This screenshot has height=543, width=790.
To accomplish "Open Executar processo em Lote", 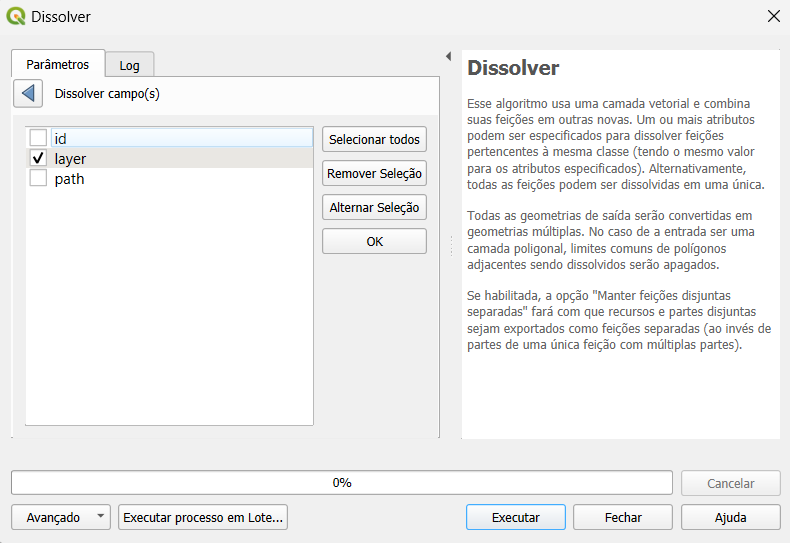I will point(203,517).
